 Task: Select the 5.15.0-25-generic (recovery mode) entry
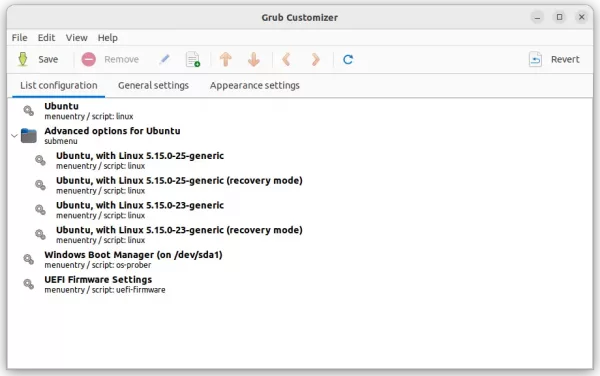pos(300,185)
